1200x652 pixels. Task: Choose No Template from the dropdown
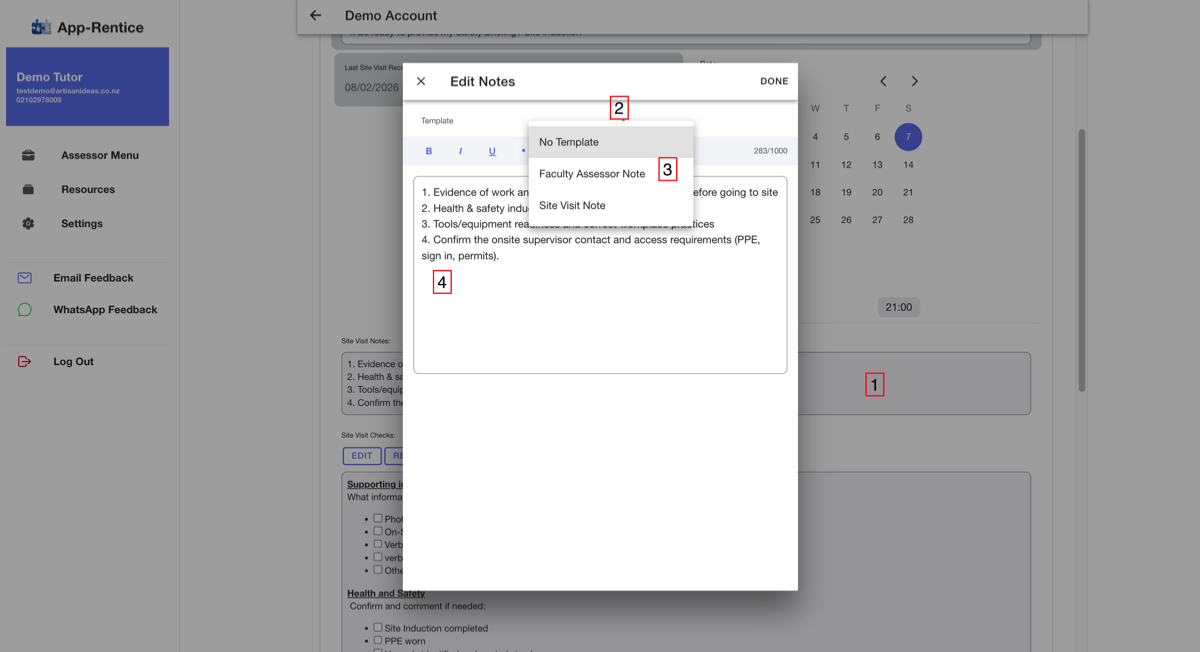611,142
